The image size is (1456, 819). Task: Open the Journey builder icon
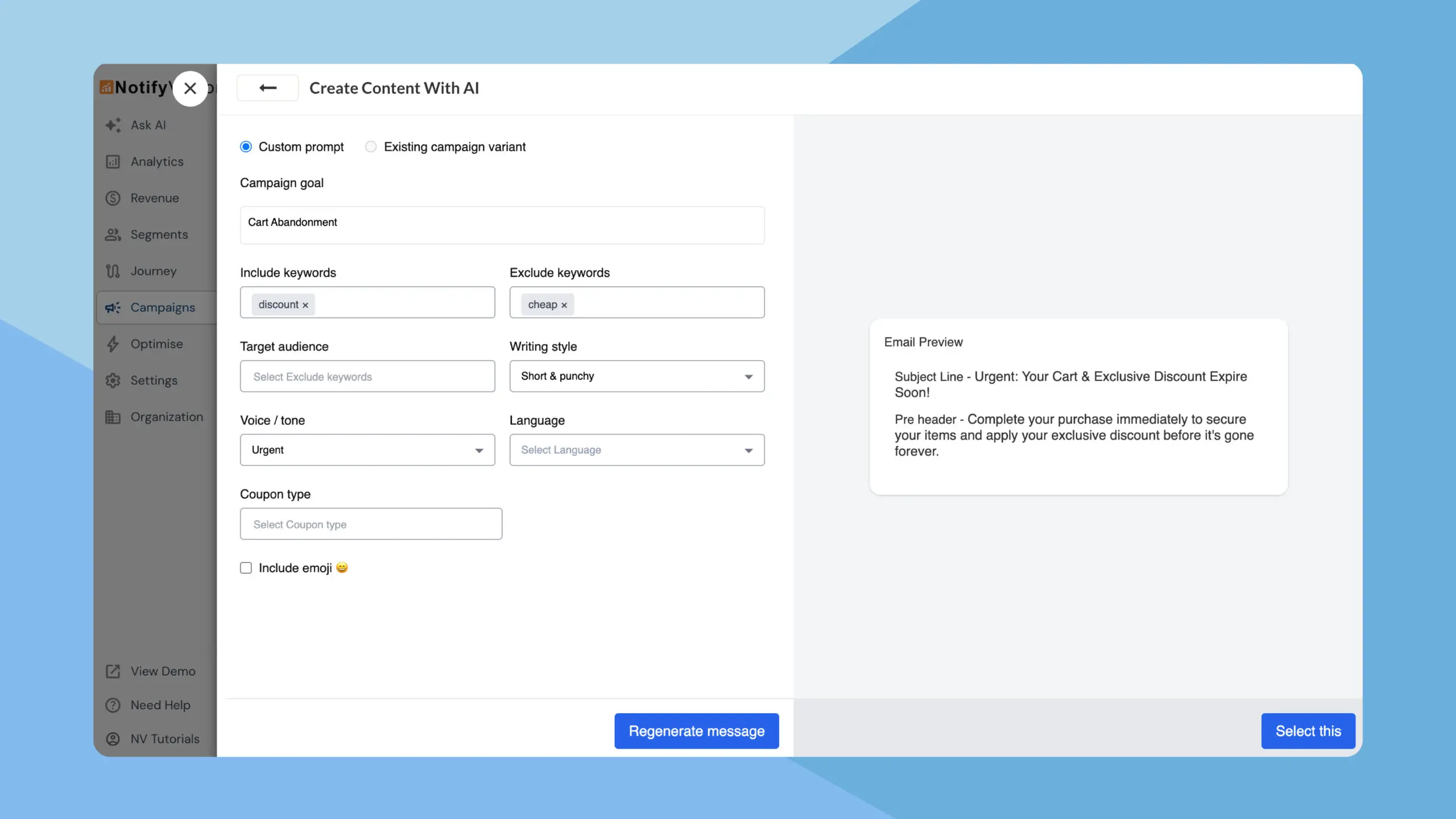coord(113,271)
